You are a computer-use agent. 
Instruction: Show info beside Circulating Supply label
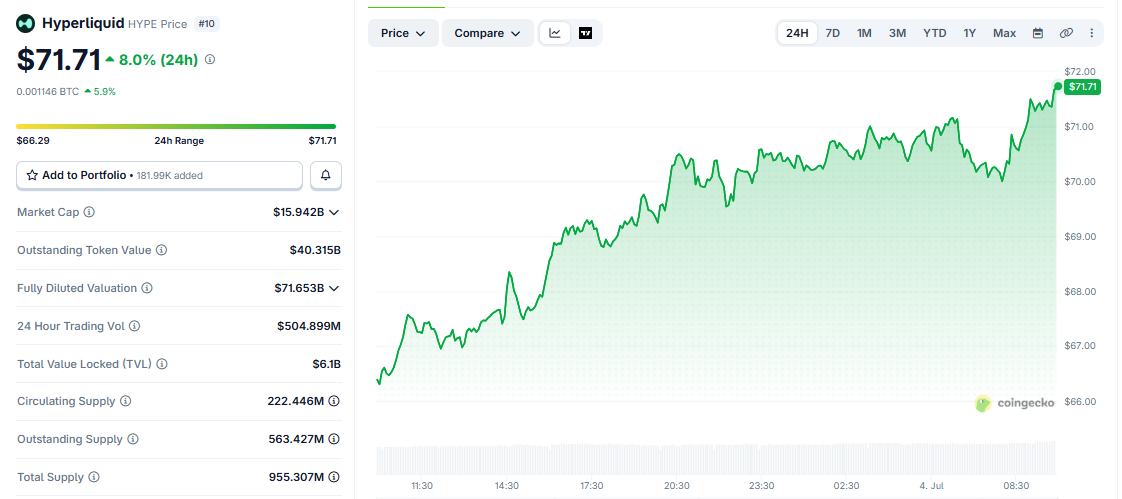[125, 402]
